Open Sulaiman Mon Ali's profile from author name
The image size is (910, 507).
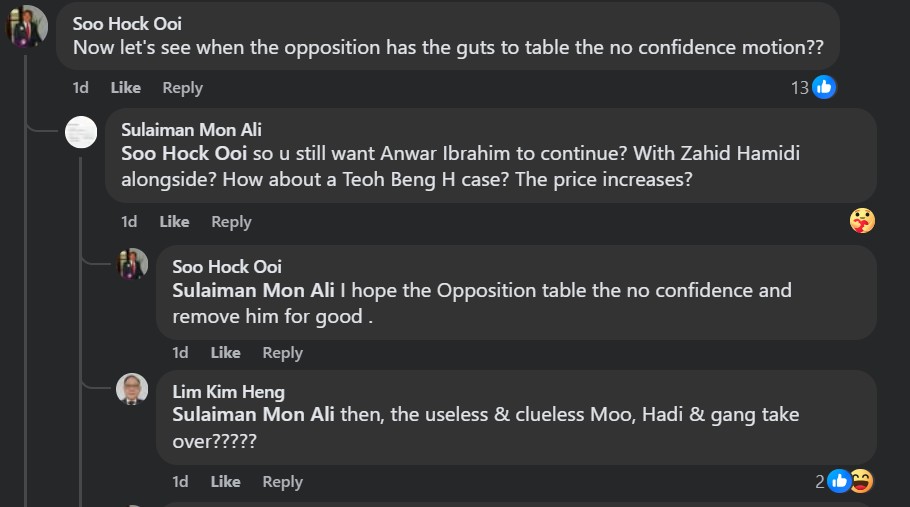(x=192, y=129)
